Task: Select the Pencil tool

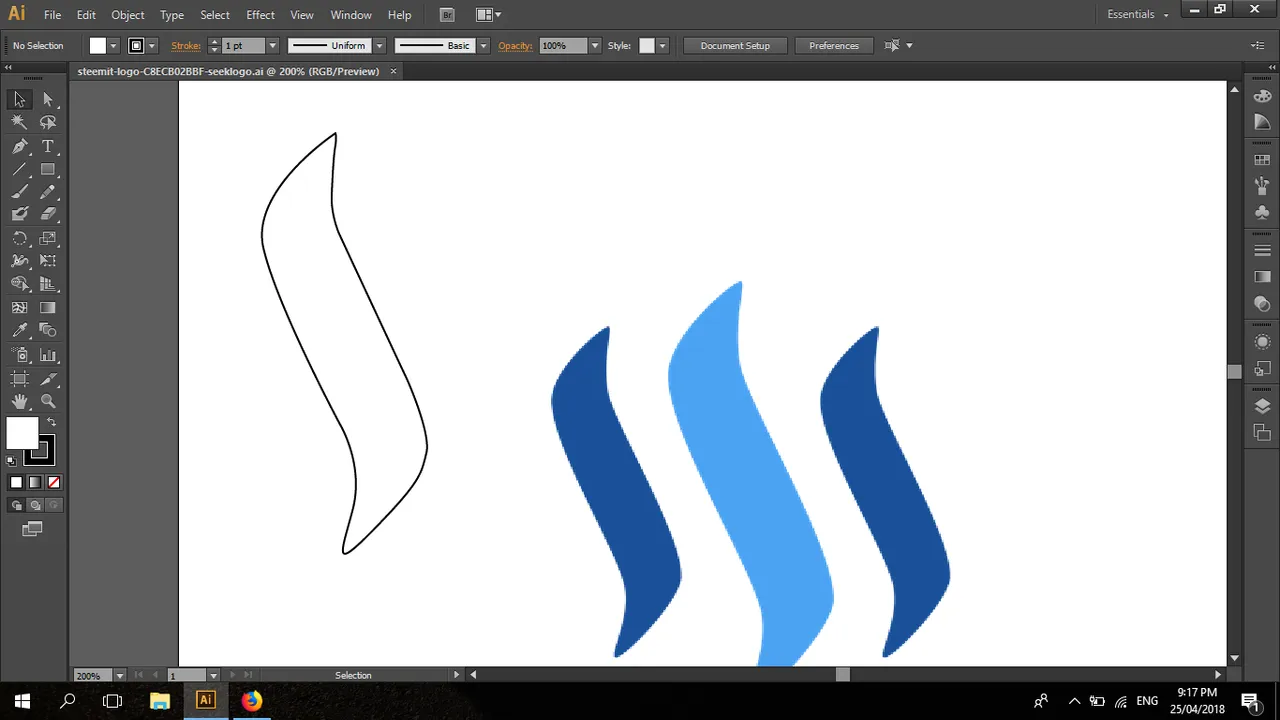Action: click(x=48, y=192)
